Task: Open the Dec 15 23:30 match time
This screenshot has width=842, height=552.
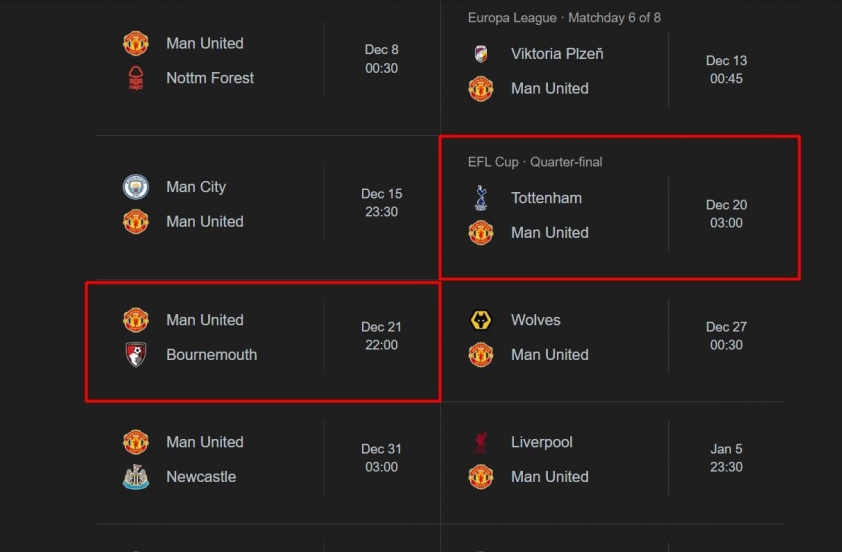Action: (381, 203)
